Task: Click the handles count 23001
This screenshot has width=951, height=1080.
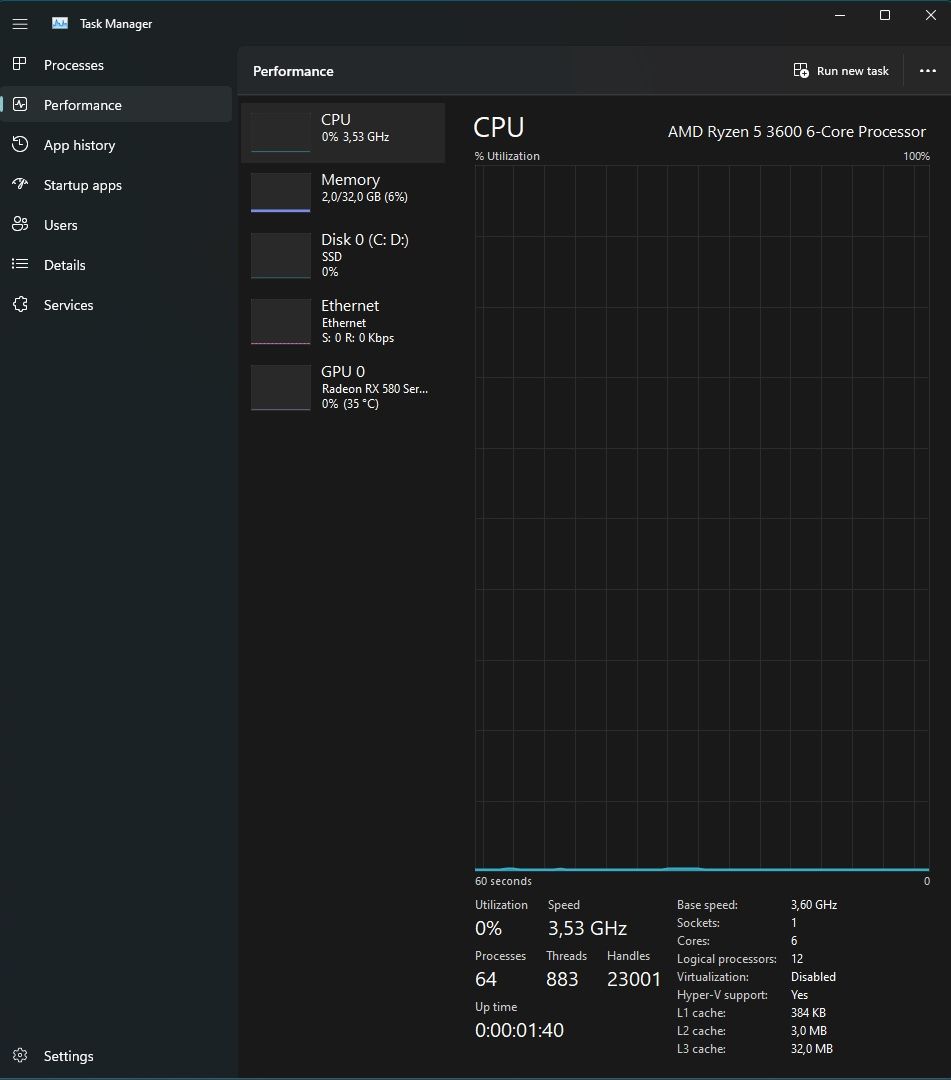Action: tap(634, 979)
